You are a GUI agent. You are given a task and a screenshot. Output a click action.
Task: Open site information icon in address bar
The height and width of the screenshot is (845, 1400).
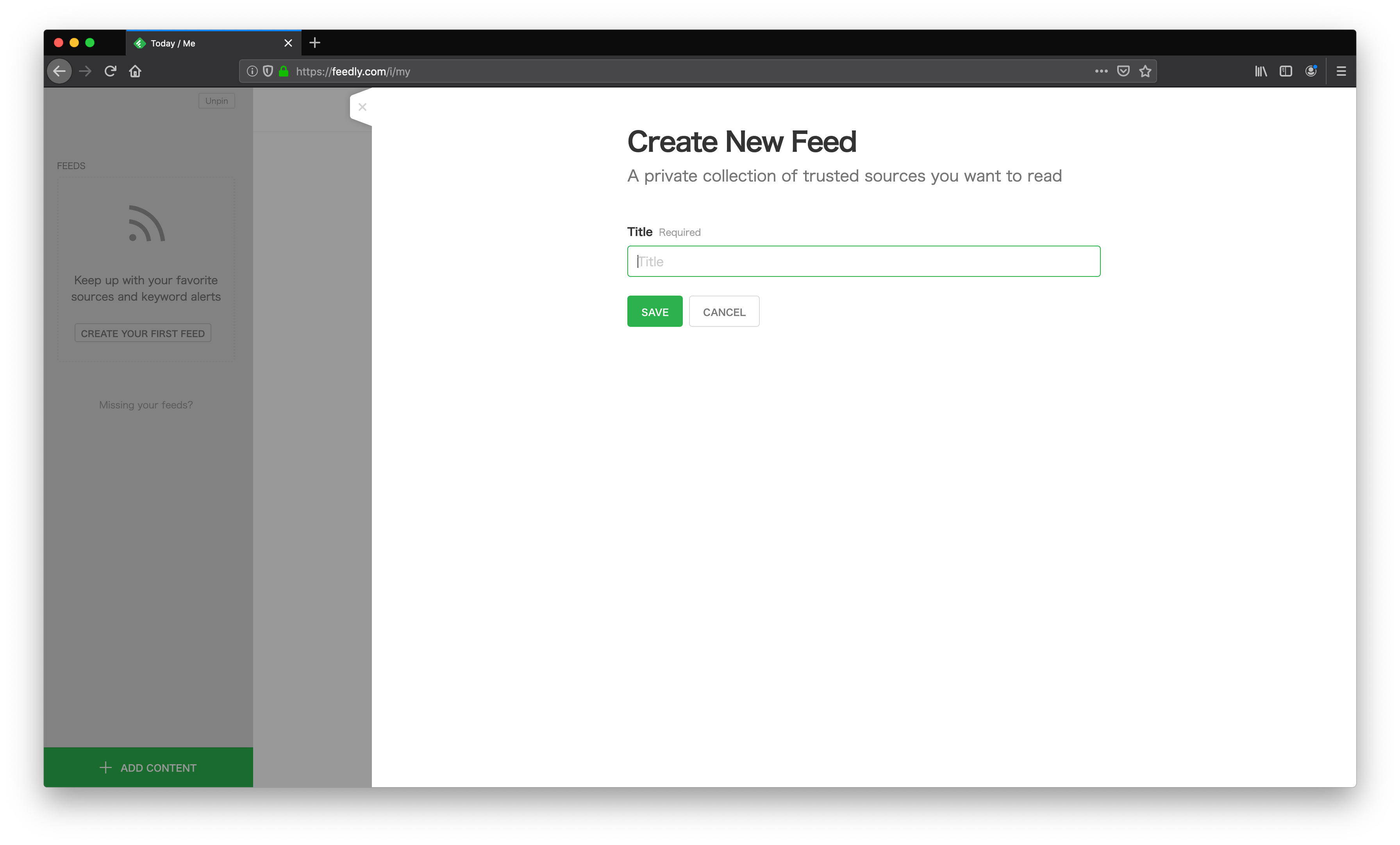(252, 71)
